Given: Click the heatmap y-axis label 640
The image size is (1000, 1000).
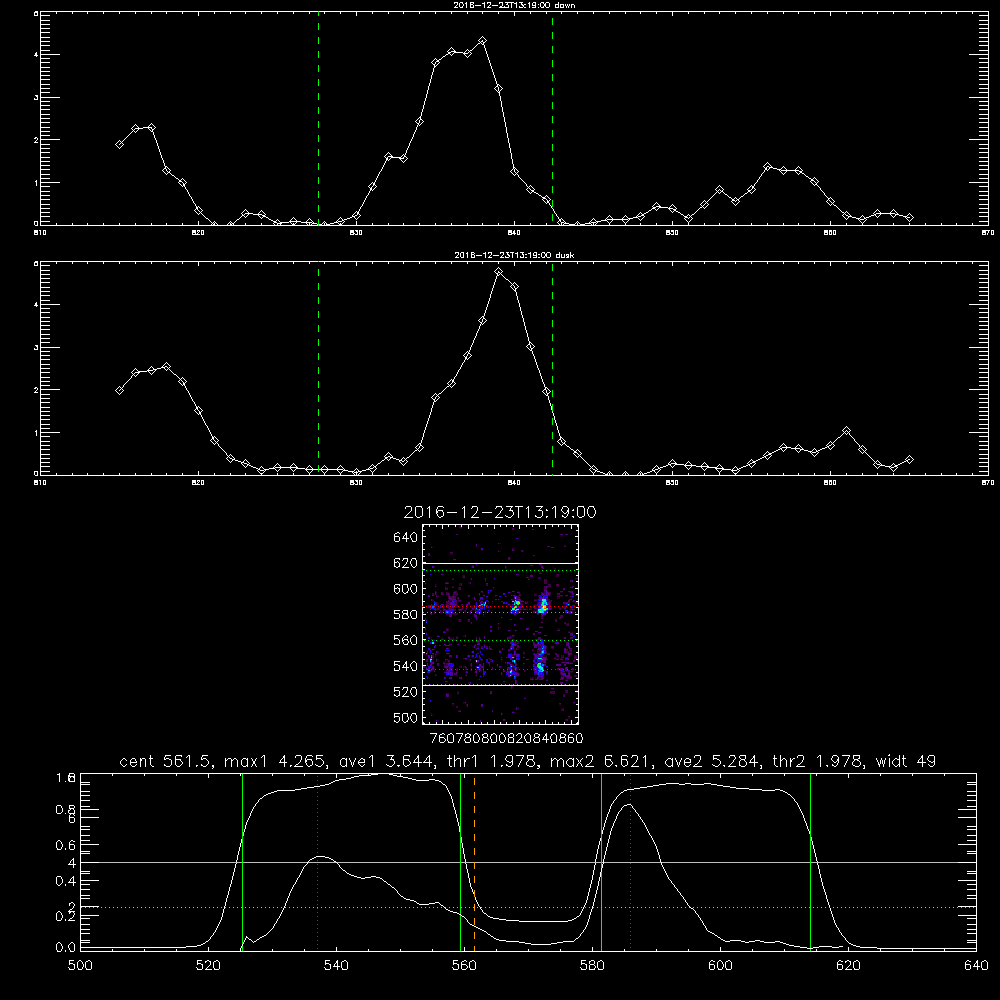Looking at the screenshot, I should click(x=406, y=537).
